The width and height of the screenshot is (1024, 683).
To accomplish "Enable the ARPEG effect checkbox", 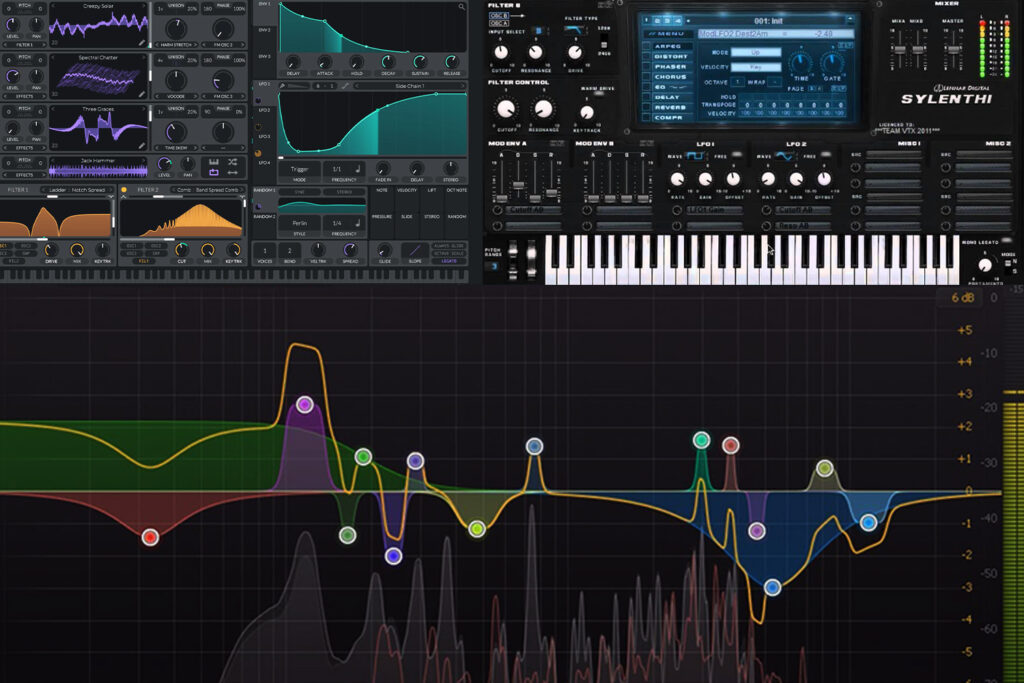I will [x=647, y=46].
